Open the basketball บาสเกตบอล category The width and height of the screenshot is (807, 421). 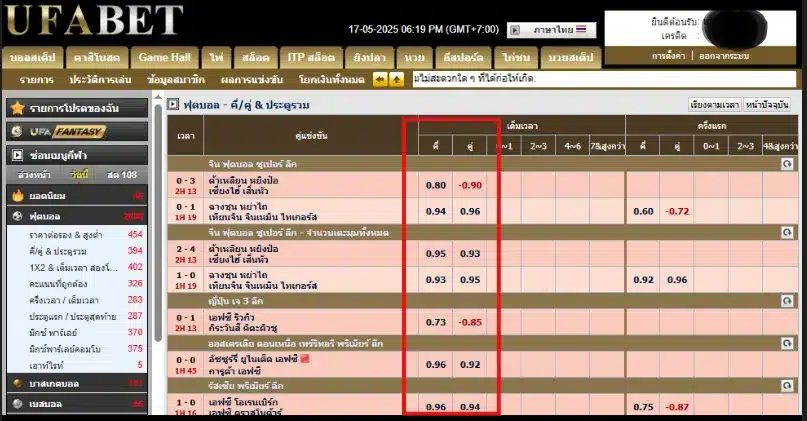tap(77, 383)
